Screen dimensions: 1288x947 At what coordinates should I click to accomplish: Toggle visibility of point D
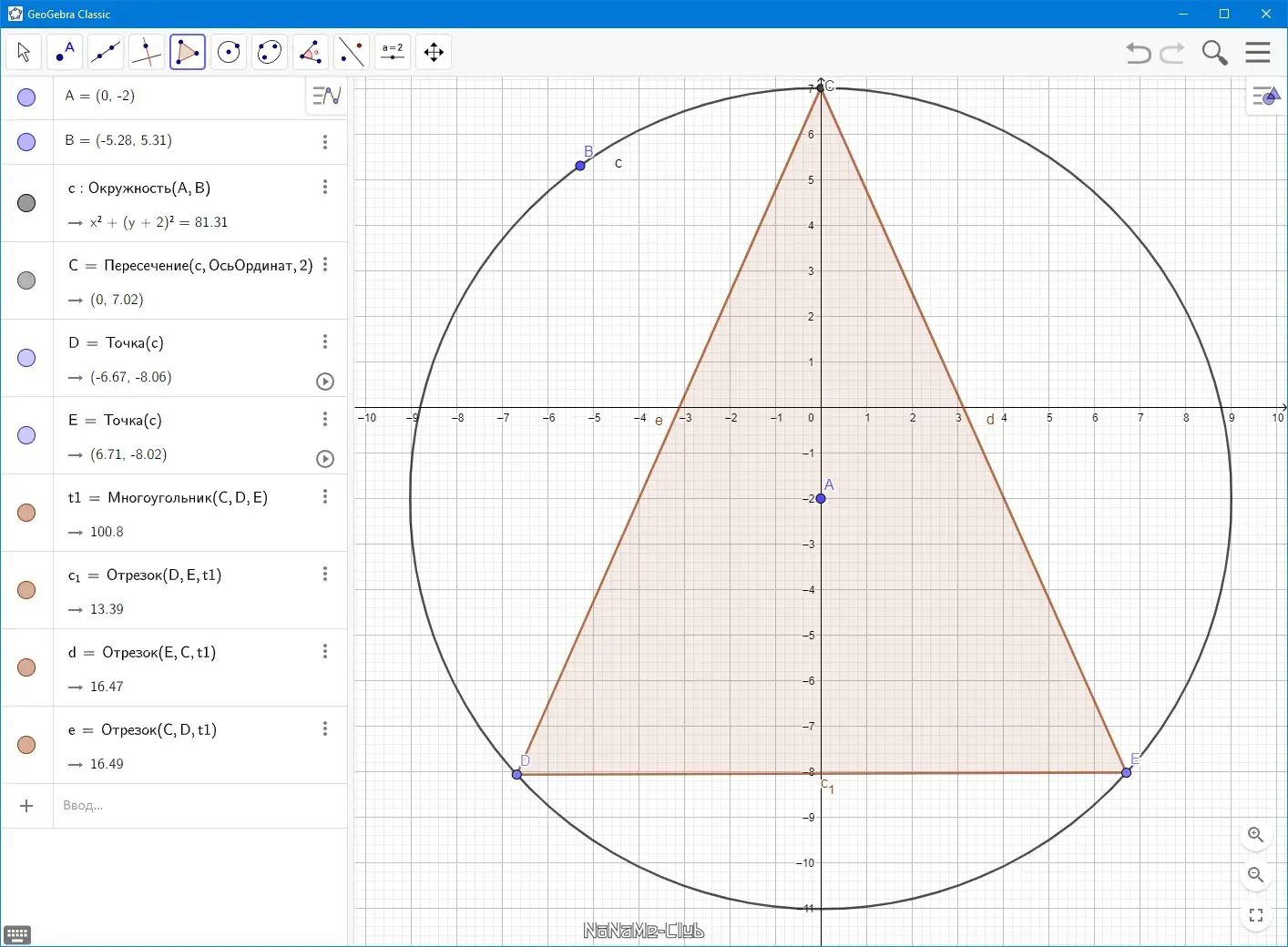coord(26,358)
